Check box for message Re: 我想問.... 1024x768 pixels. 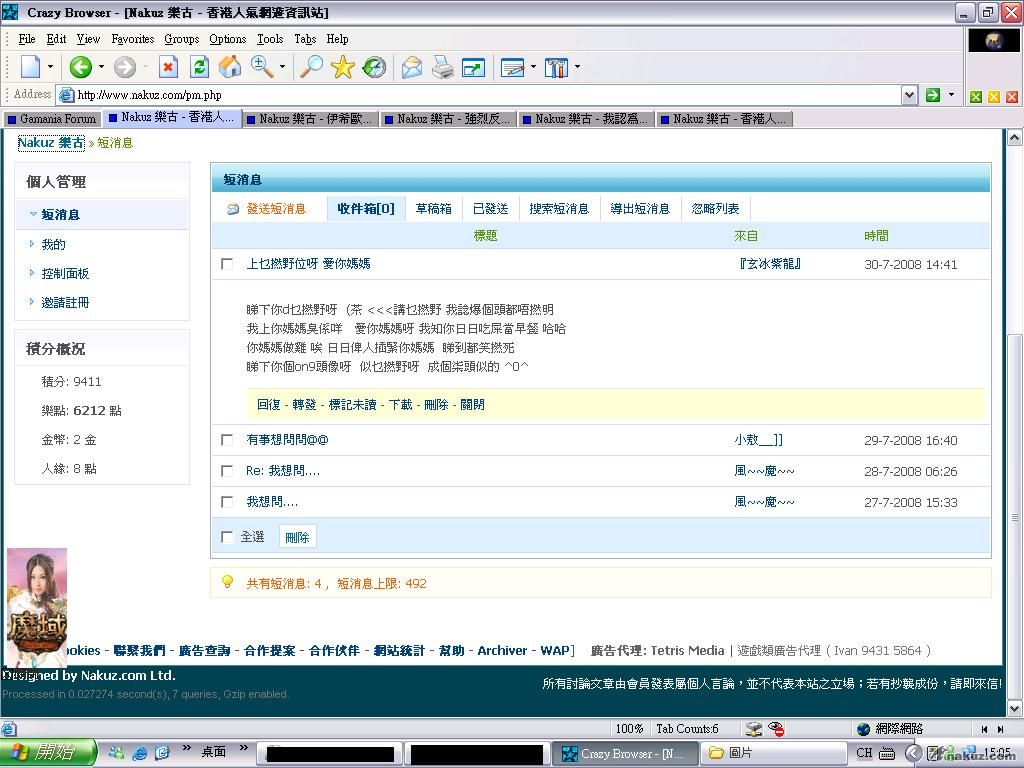pyautogui.click(x=227, y=471)
